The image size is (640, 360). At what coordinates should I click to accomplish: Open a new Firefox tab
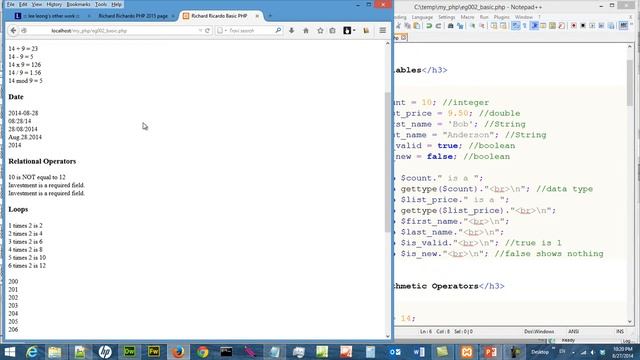click(270, 16)
